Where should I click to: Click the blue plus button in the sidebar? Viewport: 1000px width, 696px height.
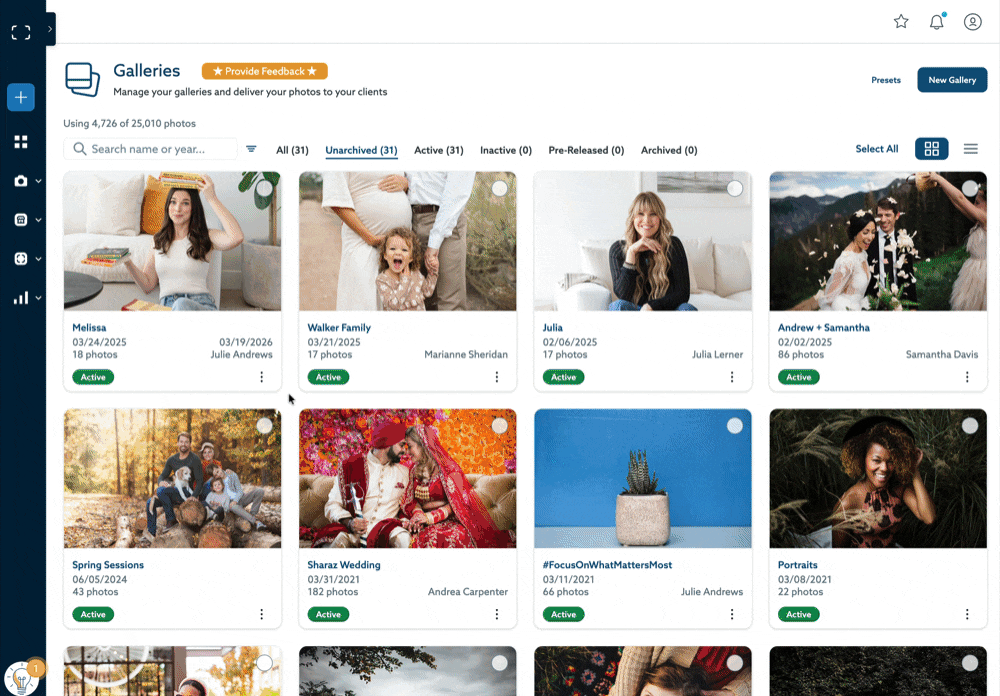click(20, 97)
